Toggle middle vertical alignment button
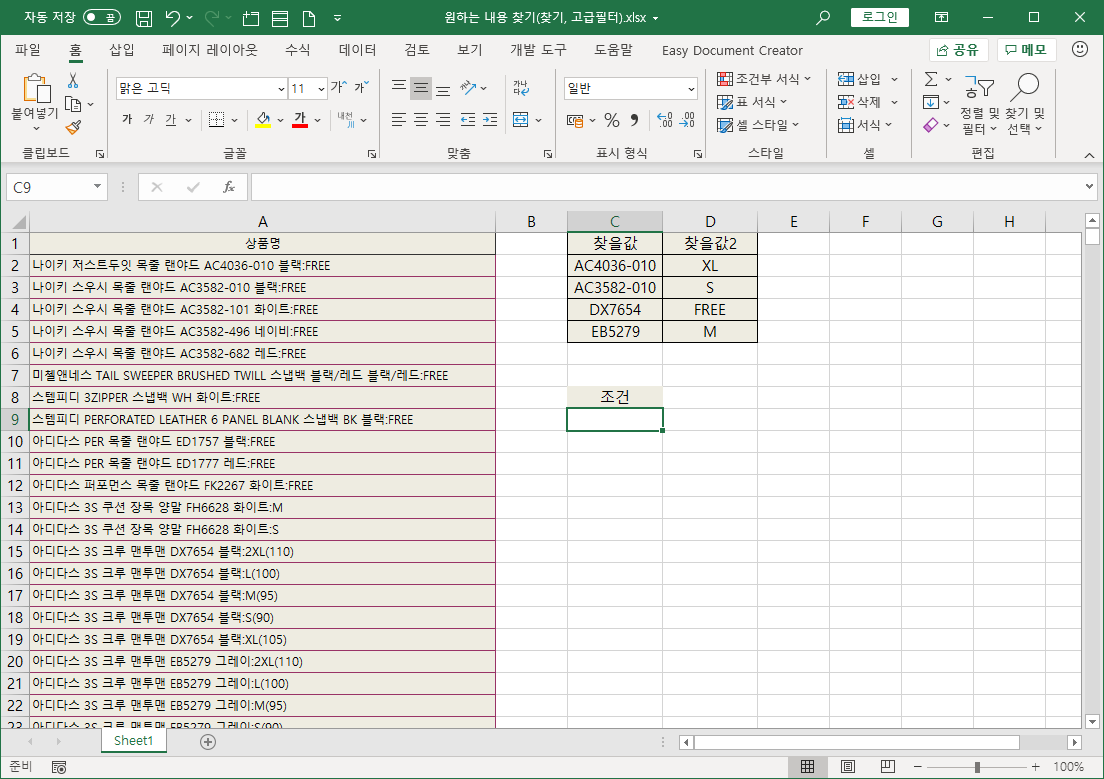The height and width of the screenshot is (779, 1104). (421, 88)
